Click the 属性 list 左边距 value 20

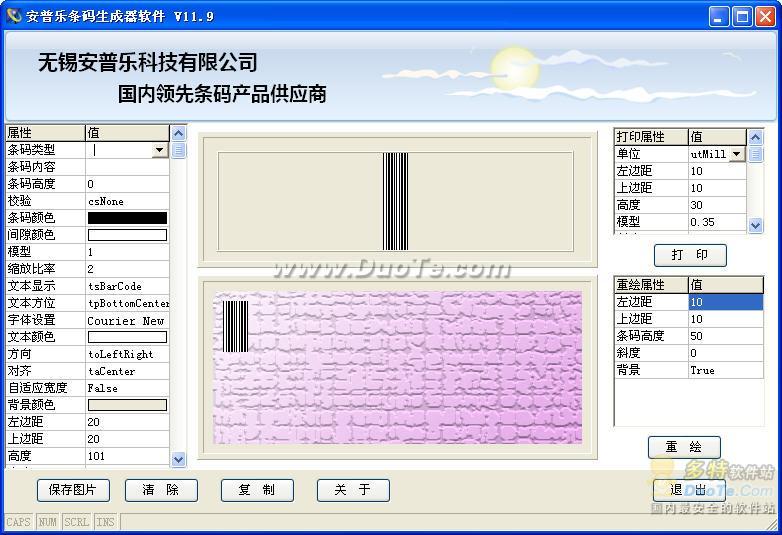click(127, 422)
